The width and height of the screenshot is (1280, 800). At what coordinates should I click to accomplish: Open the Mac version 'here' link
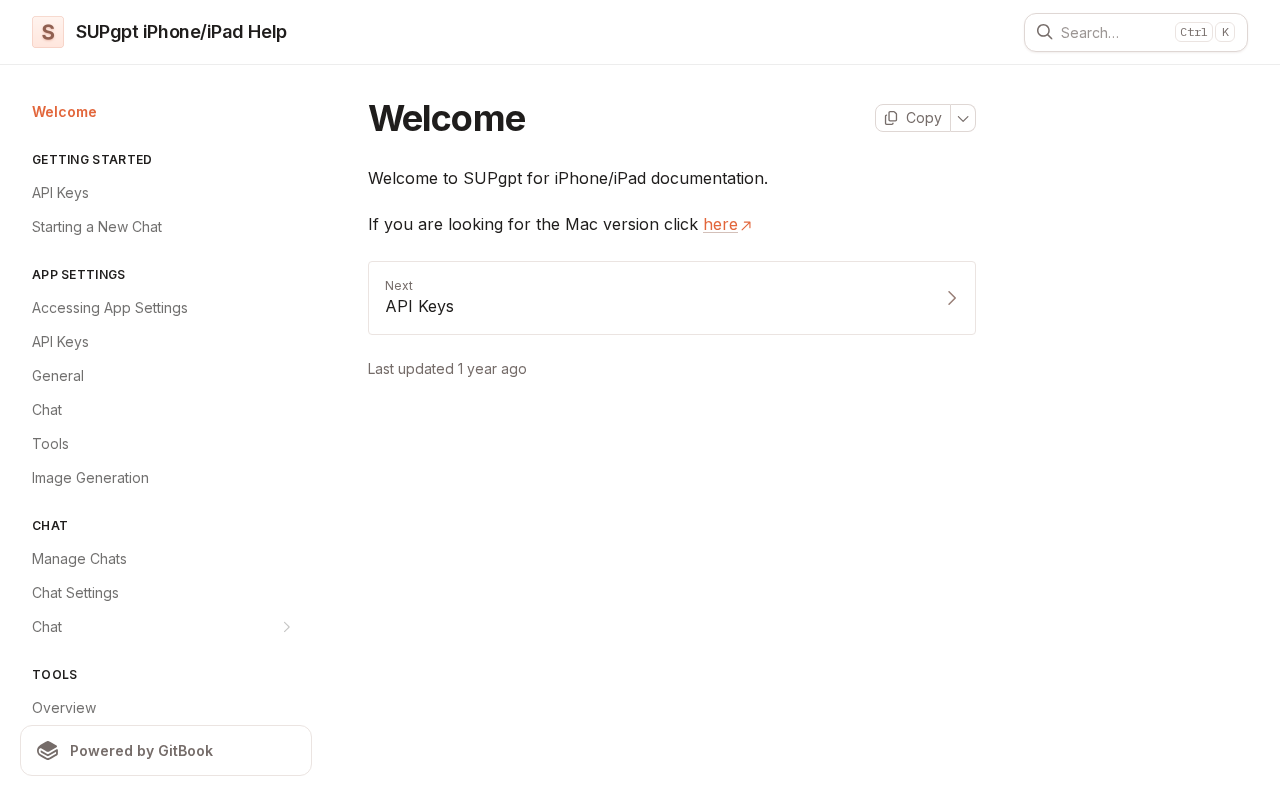(x=720, y=224)
